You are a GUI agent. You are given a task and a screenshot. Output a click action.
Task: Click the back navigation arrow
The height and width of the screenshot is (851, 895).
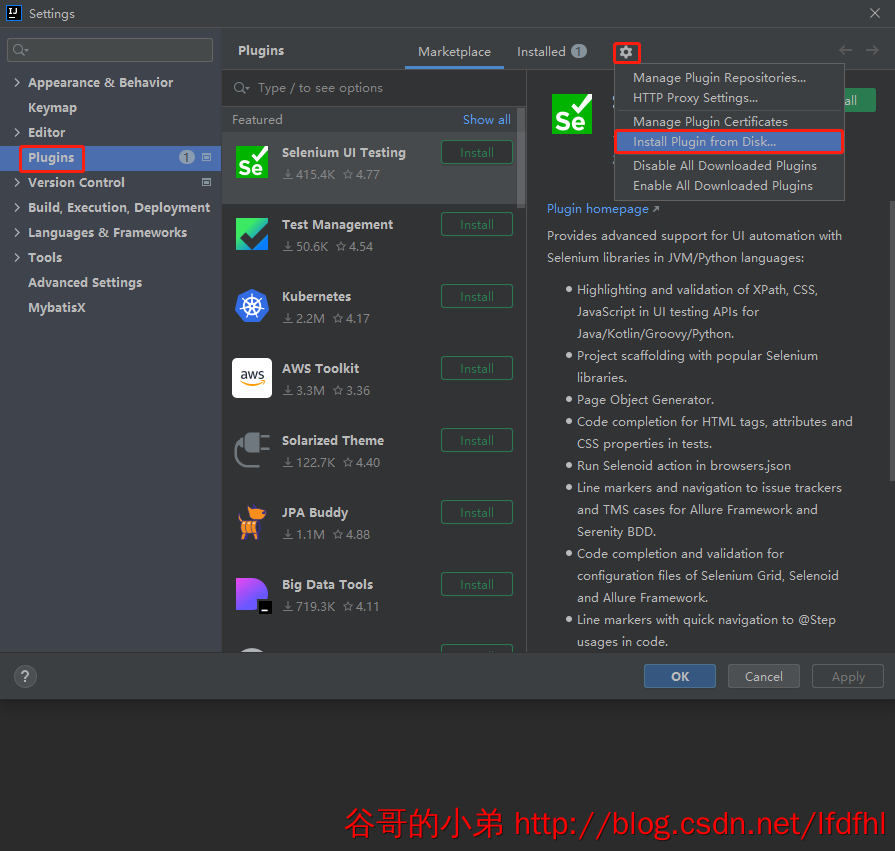point(845,50)
